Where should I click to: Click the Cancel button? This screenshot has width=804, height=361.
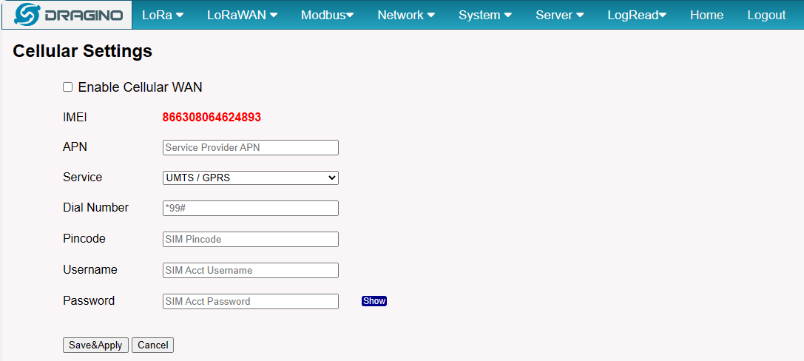[153, 345]
